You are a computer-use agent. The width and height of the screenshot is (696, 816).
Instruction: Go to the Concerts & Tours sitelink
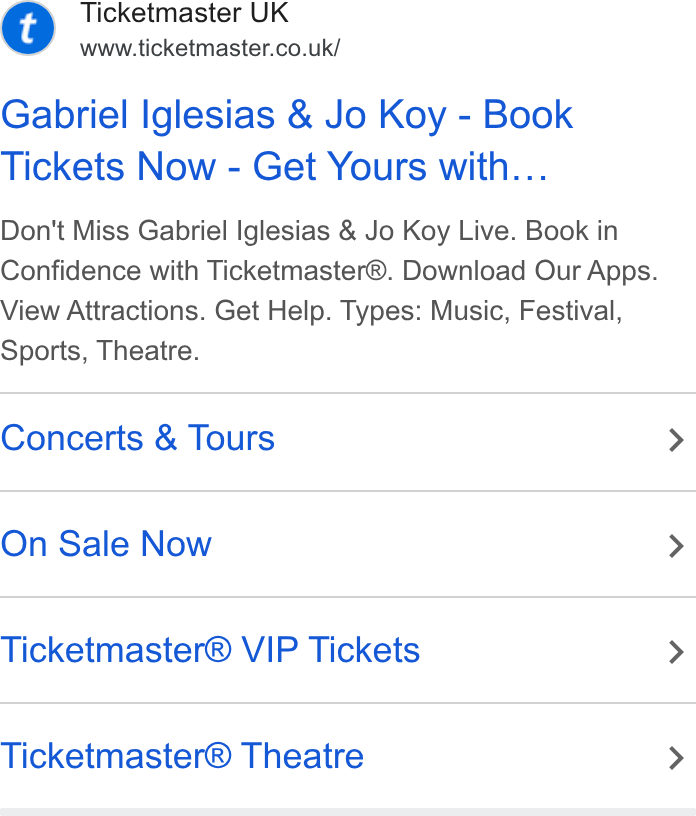(137, 438)
